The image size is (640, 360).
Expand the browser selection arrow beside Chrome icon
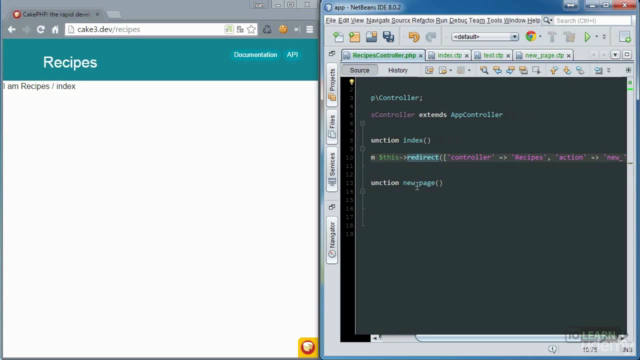[x=540, y=37]
